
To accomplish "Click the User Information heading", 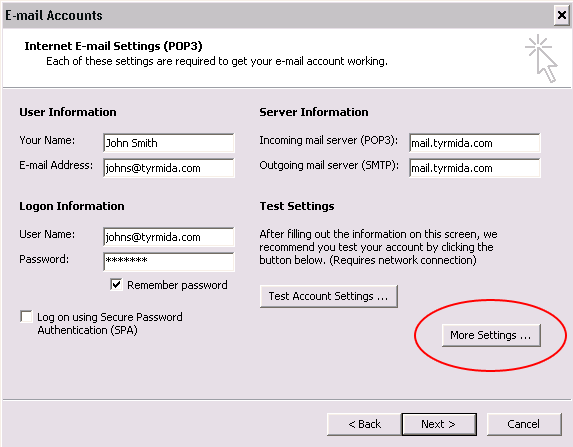I will 68,112.
